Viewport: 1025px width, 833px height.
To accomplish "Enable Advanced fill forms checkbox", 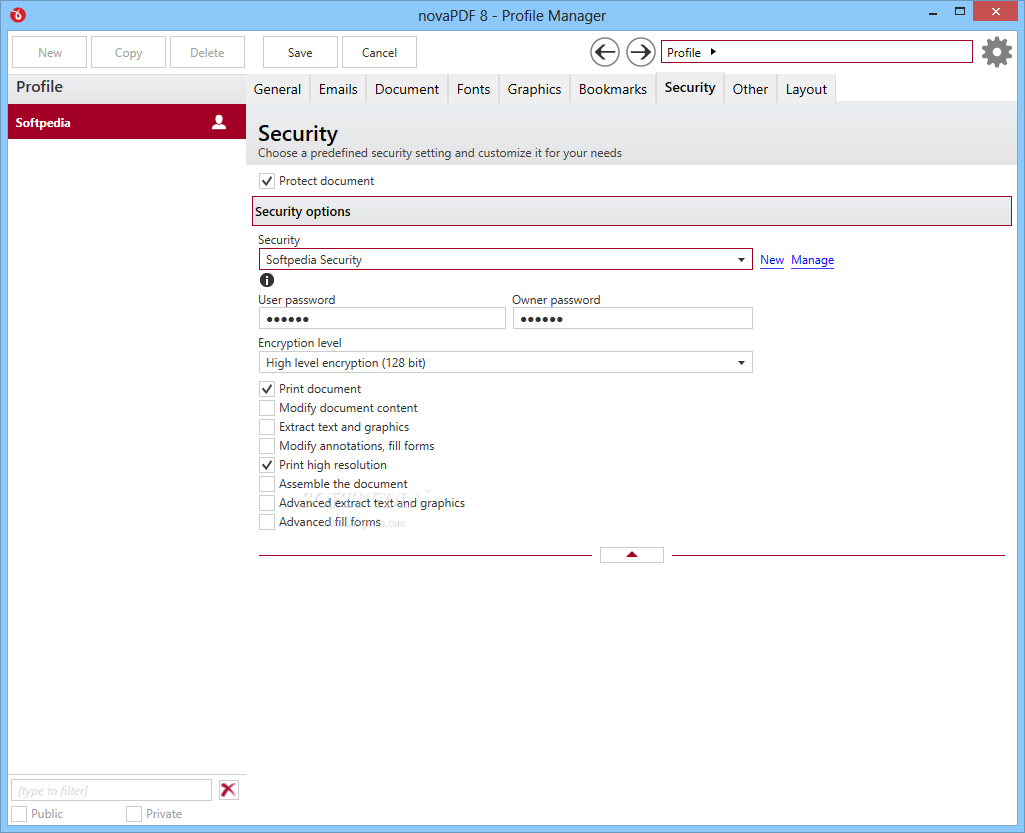I will pyautogui.click(x=267, y=522).
